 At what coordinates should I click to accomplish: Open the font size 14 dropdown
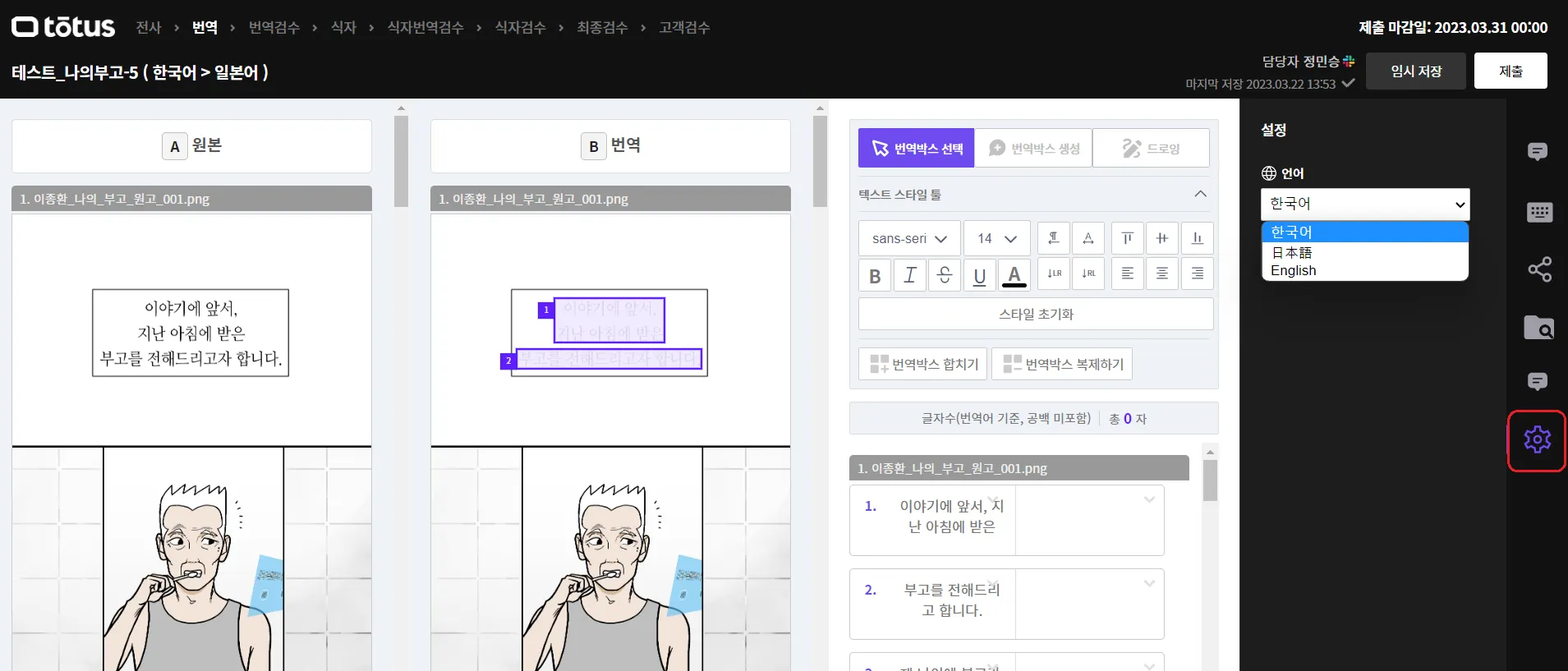(x=997, y=238)
